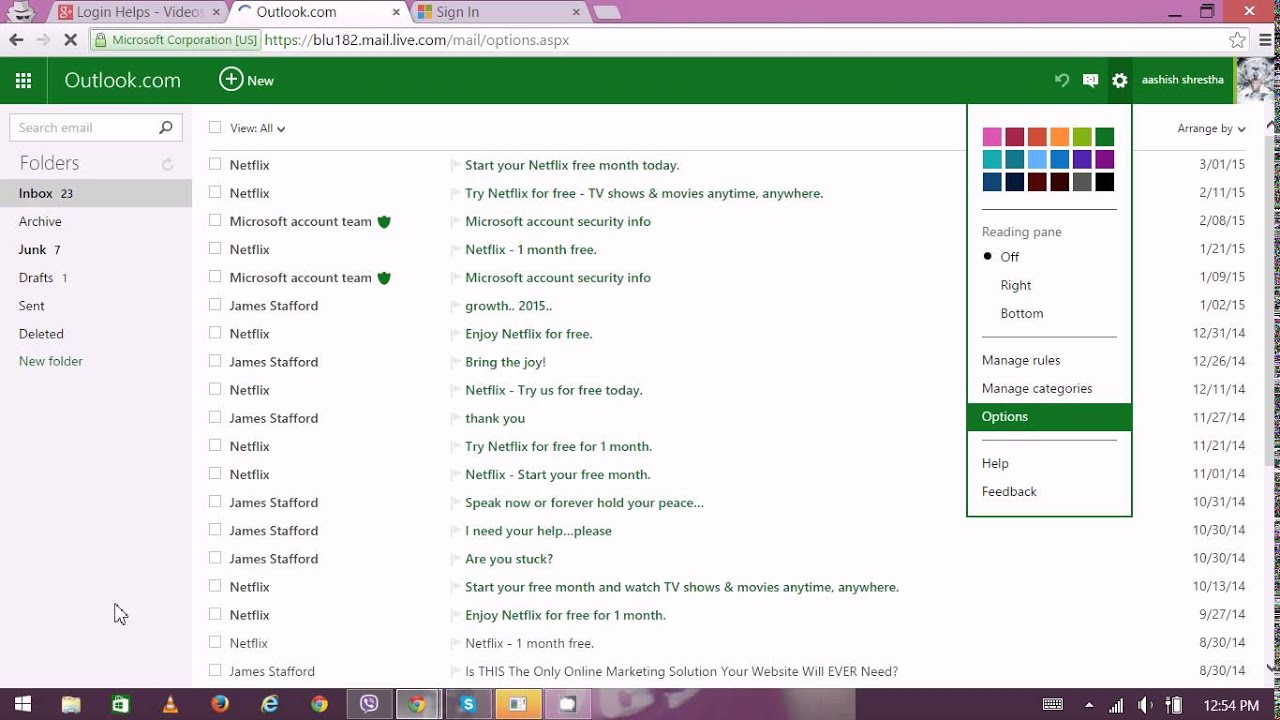Click the browser address bar URL
The width and height of the screenshot is (1280, 720).
point(417,40)
